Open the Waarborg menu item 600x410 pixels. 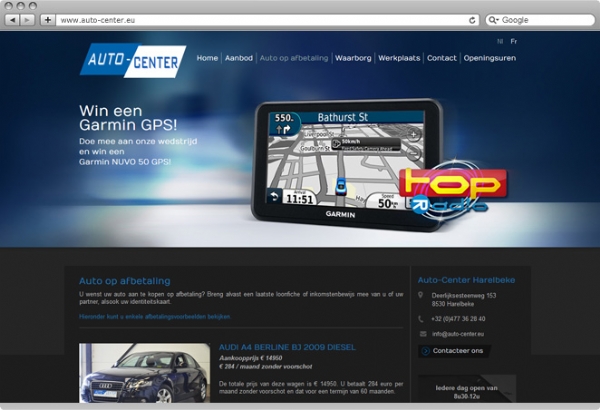tap(353, 58)
